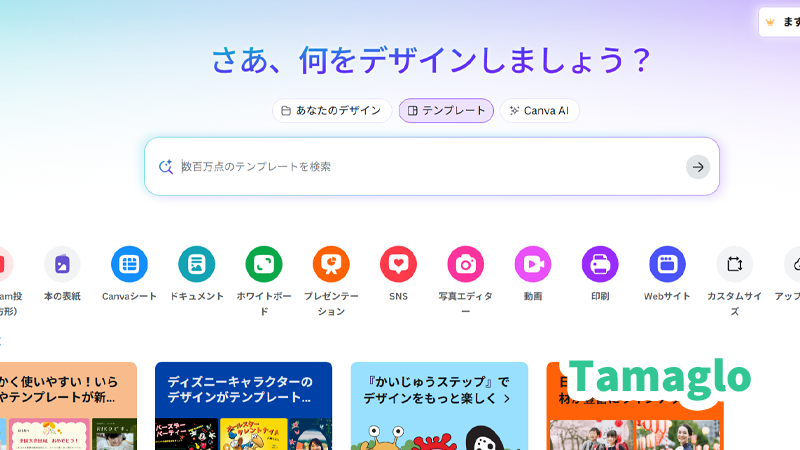Open the Canvaシート icon
The height and width of the screenshot is (450, 800).
click(x=129, y=264)
